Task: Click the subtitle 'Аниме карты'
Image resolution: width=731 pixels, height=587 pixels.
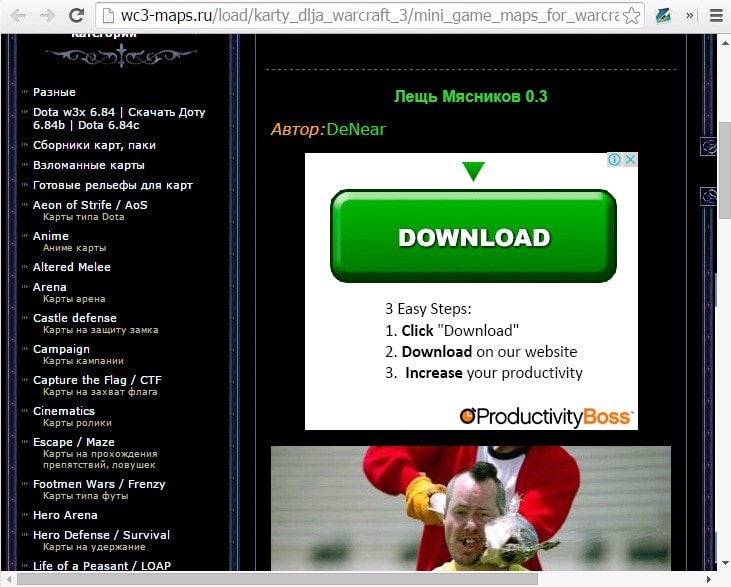Action: (x=75, y=248)
